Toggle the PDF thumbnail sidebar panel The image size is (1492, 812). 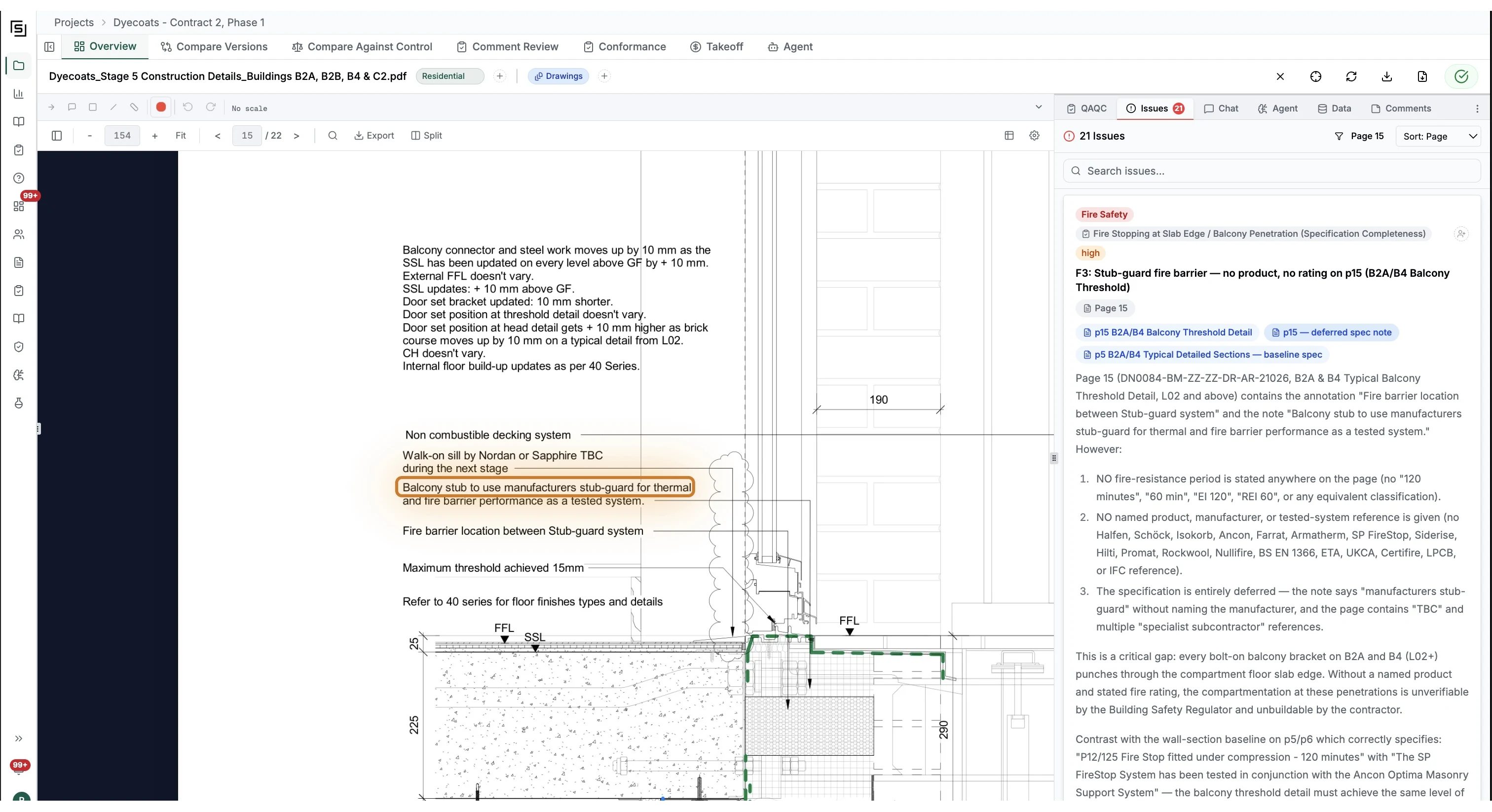pos(57,136)
